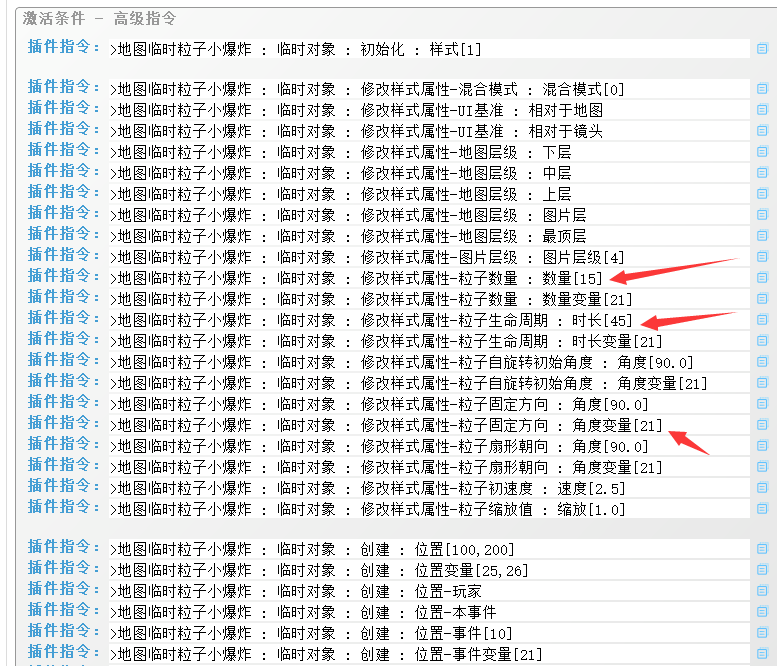Viewport: 777px width, 666px height.
Task: Click copy icon on 缩放[1.0] row
Action: click(x=762, y=509)
